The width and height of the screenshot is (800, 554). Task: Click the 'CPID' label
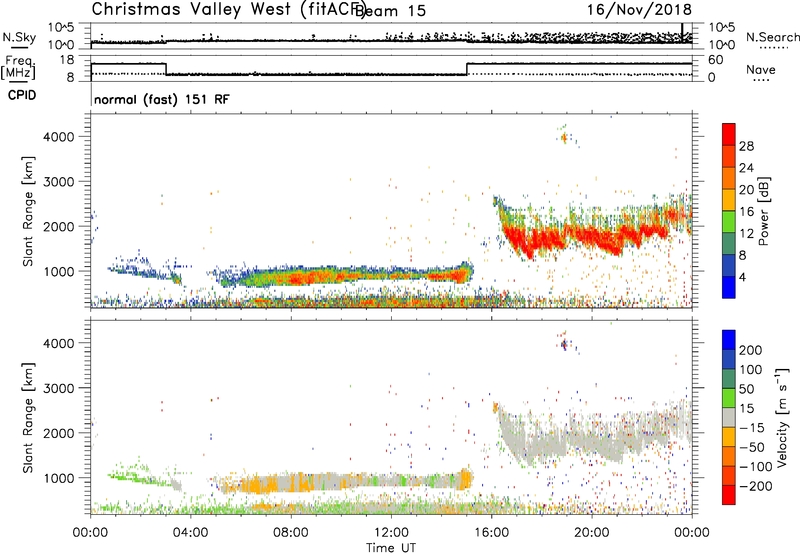[22, 95]
